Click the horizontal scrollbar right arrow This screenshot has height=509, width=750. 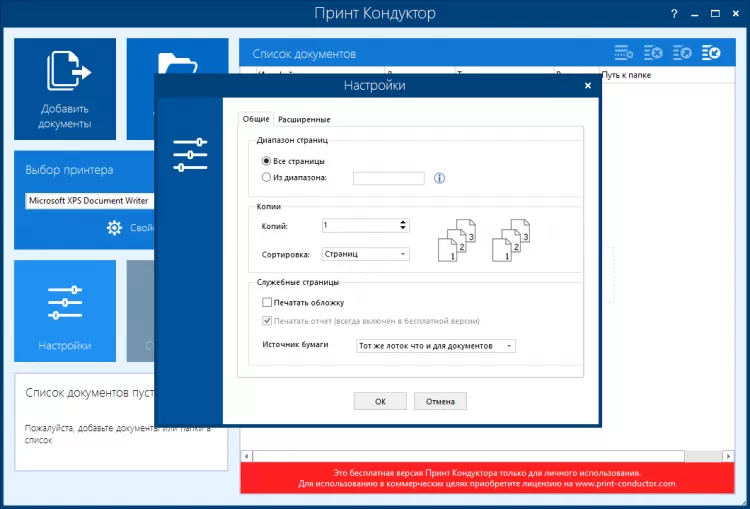tap(728, 456)
